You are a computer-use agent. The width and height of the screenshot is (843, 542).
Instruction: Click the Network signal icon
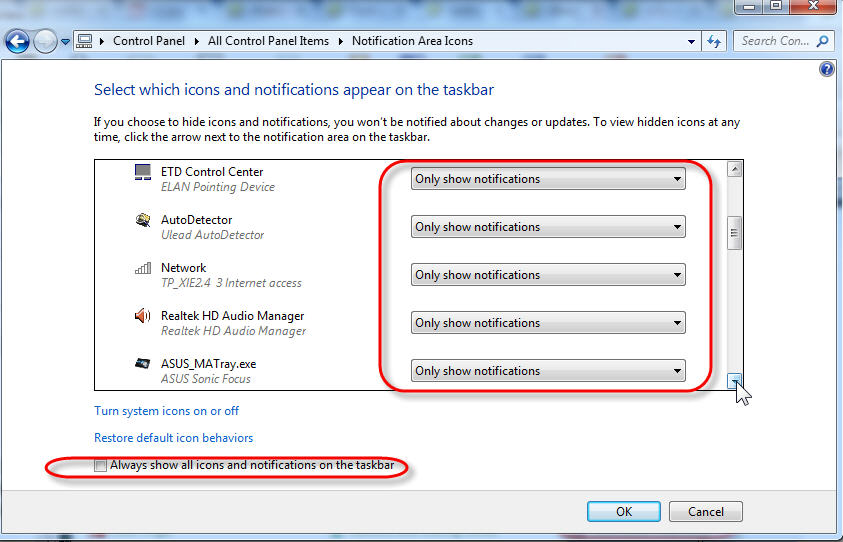[x=142, y=268]
